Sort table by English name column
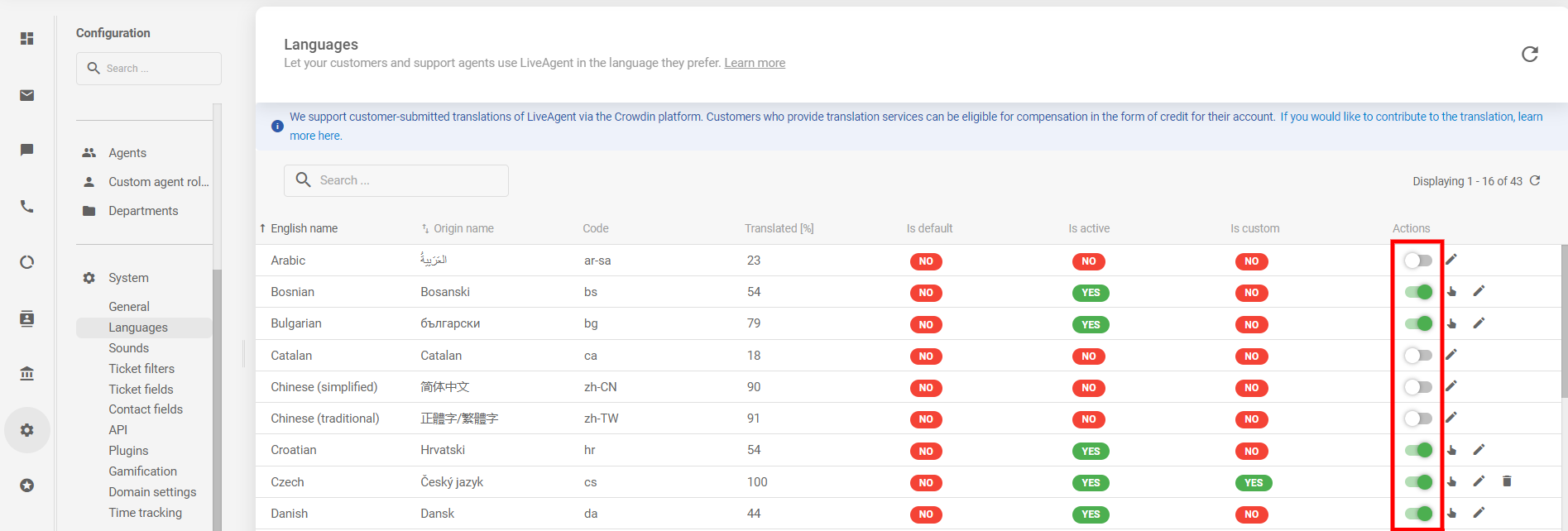 (x=303, y=229)
